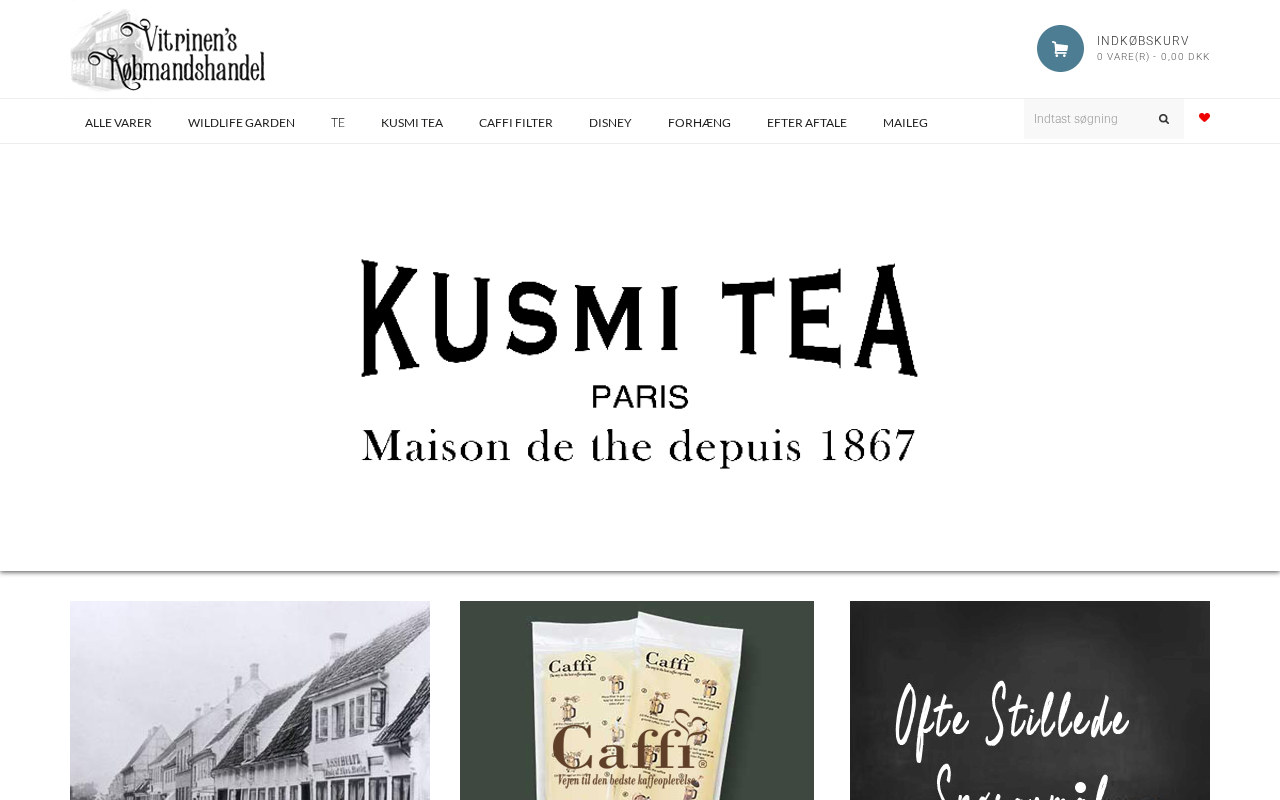Open the old street photograph tile
1280x800 pixels.
250,700
